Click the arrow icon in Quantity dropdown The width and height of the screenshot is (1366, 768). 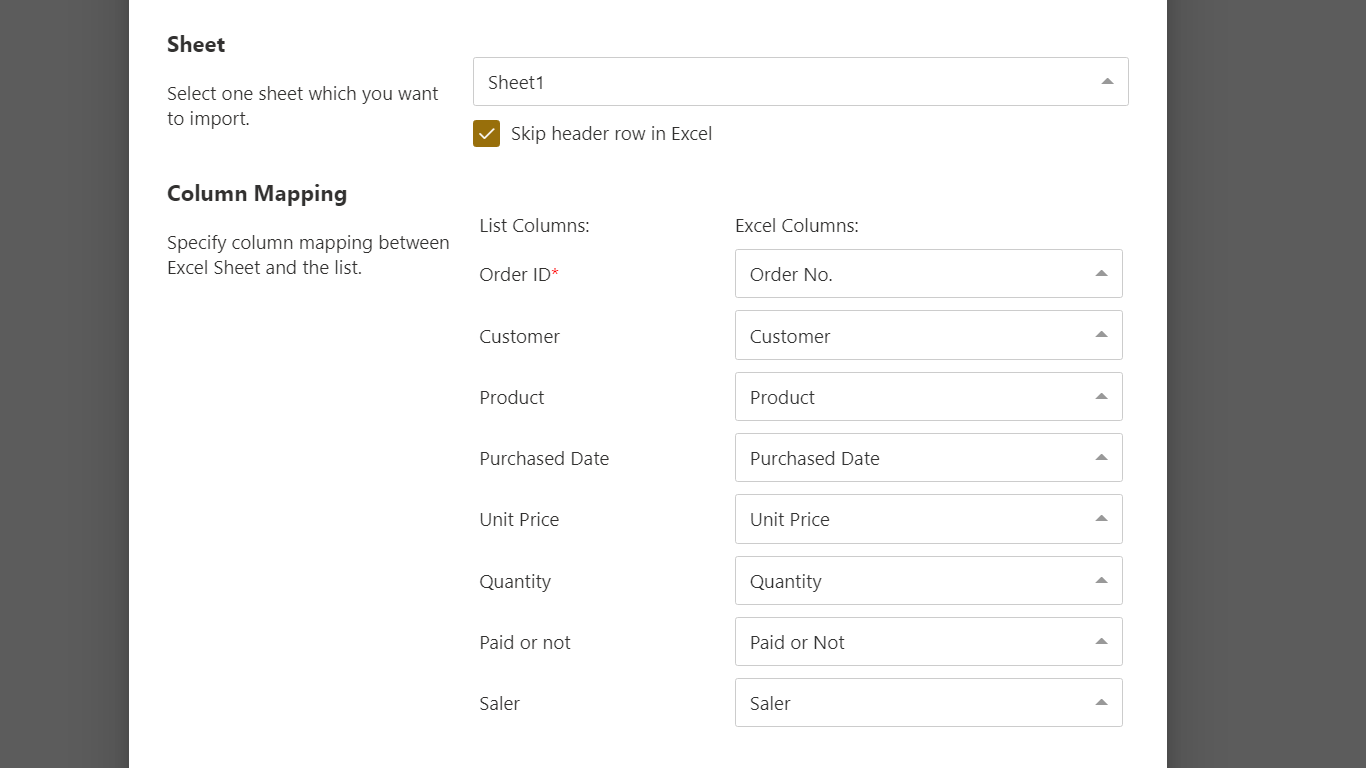tap(1101, 581)
